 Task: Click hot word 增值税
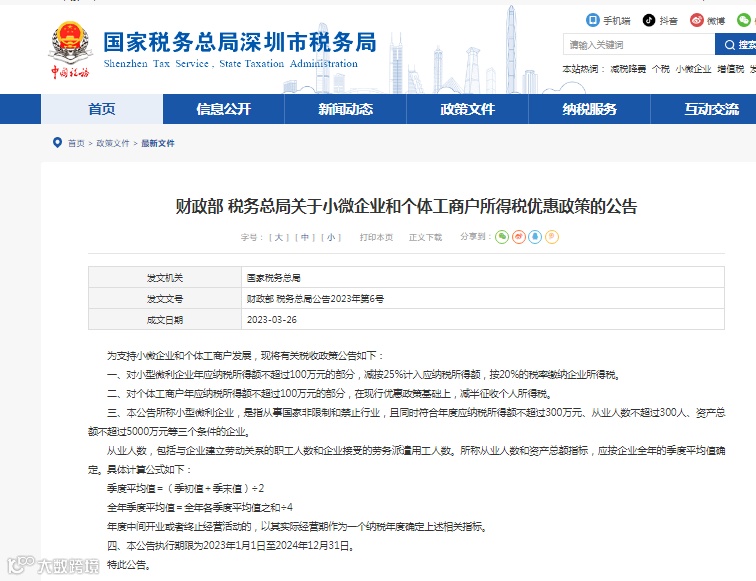[x=730, y=69]
